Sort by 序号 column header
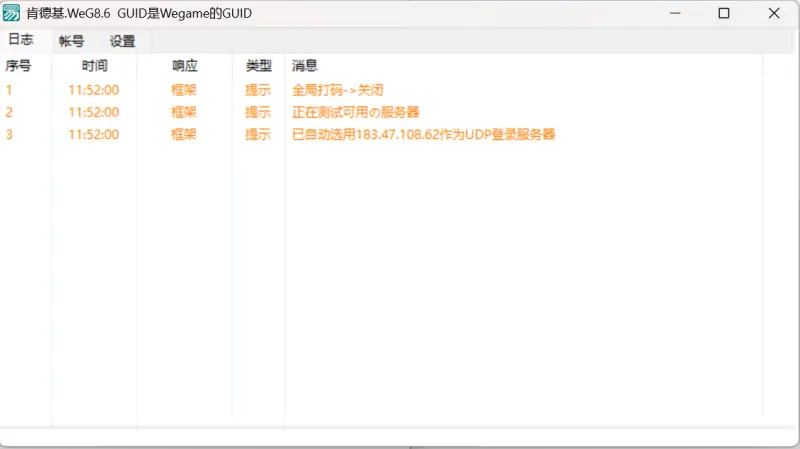This screenshot has height=449, width=800. coord(19,66)
